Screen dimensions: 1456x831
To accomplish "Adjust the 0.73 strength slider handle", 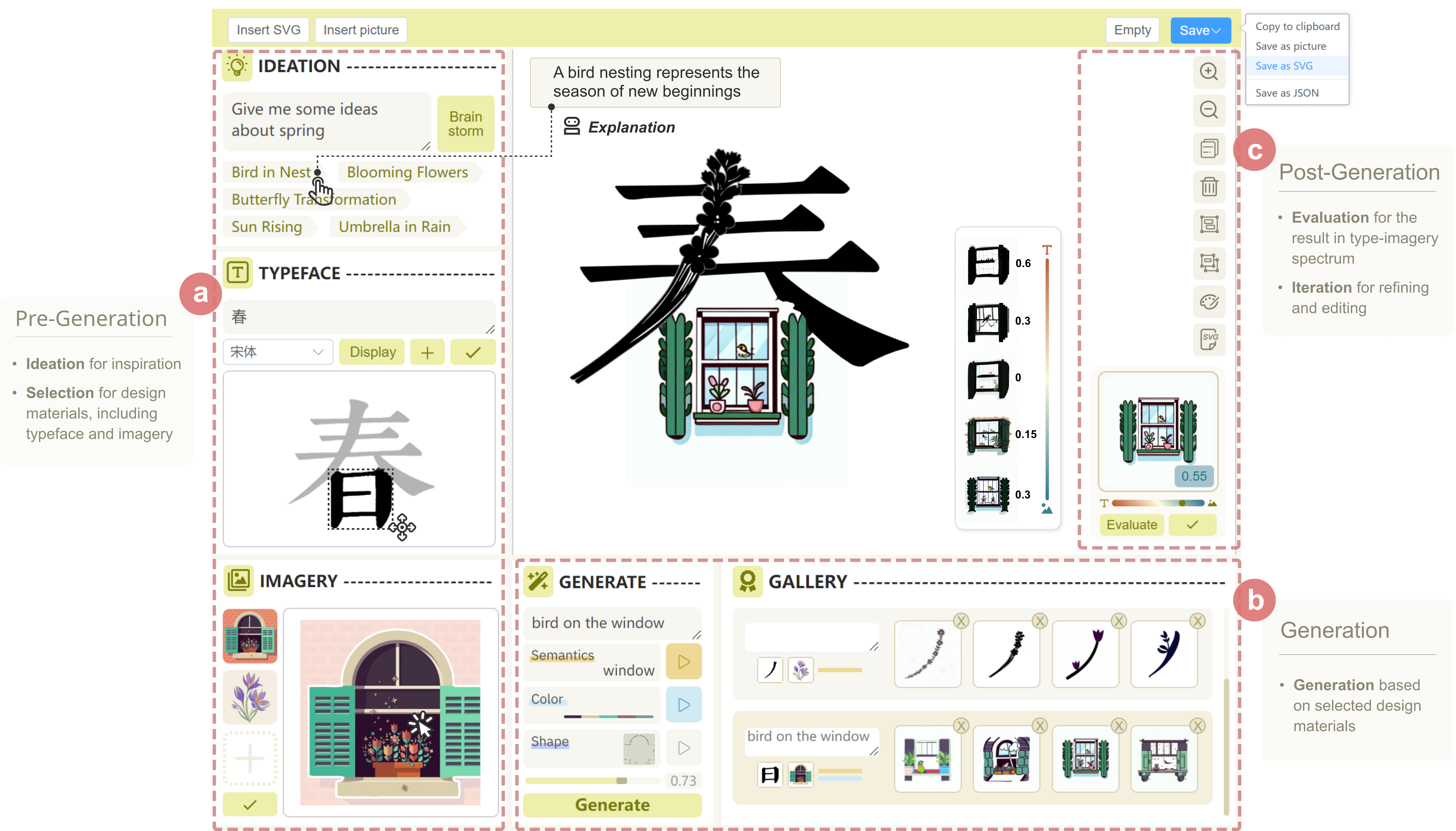I will coord(622,781).
